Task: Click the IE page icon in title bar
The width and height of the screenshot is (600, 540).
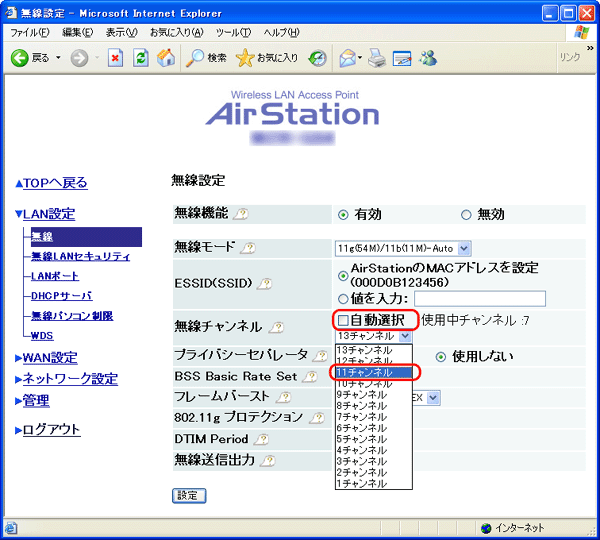Action: 11,13
